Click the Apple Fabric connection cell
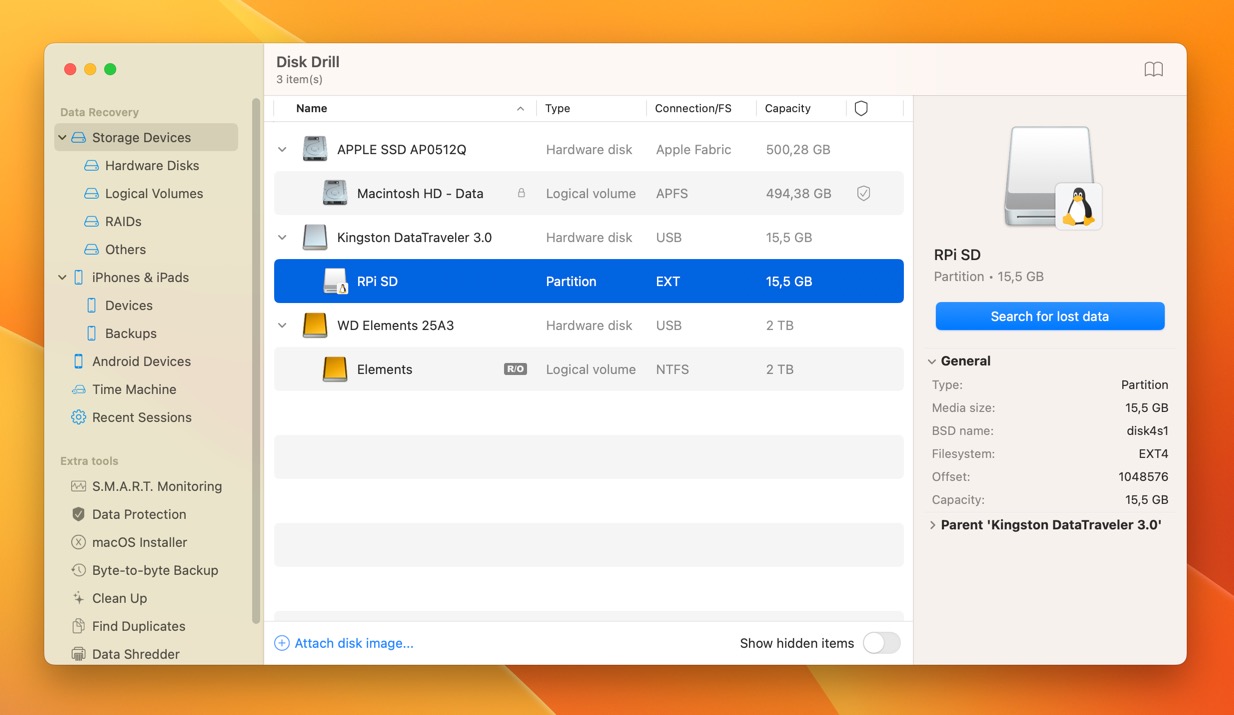Viewport: 1234px width, 715px height. (693, 150)
